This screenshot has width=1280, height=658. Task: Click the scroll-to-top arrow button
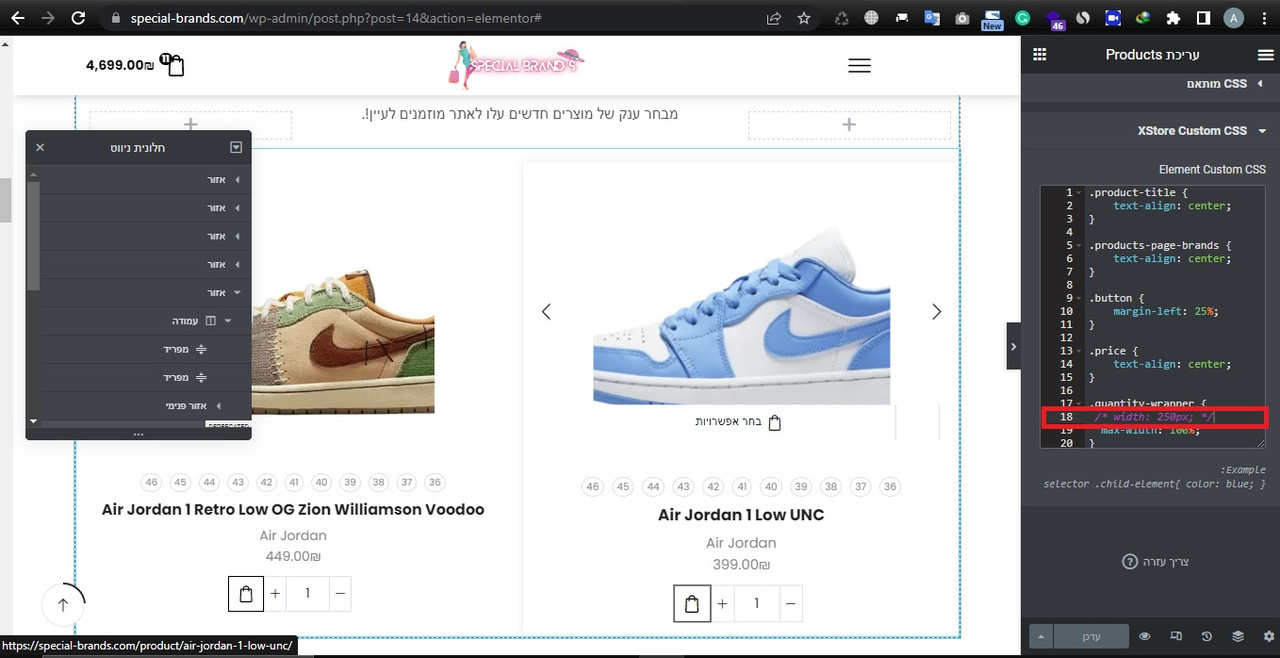63,604
